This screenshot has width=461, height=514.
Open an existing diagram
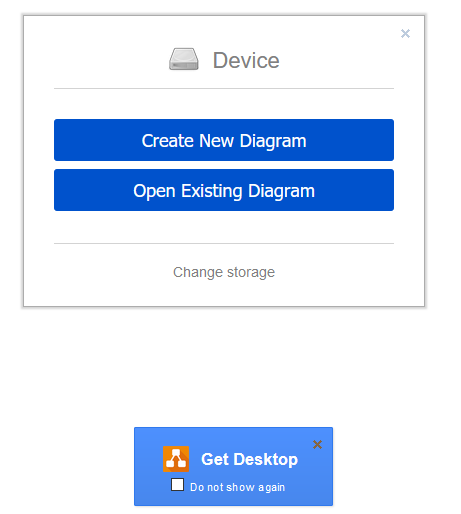224,190
